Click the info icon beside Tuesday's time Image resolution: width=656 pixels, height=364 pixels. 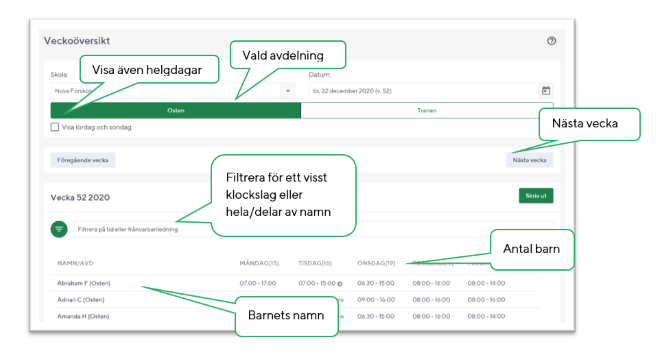[x=340, y=284]
